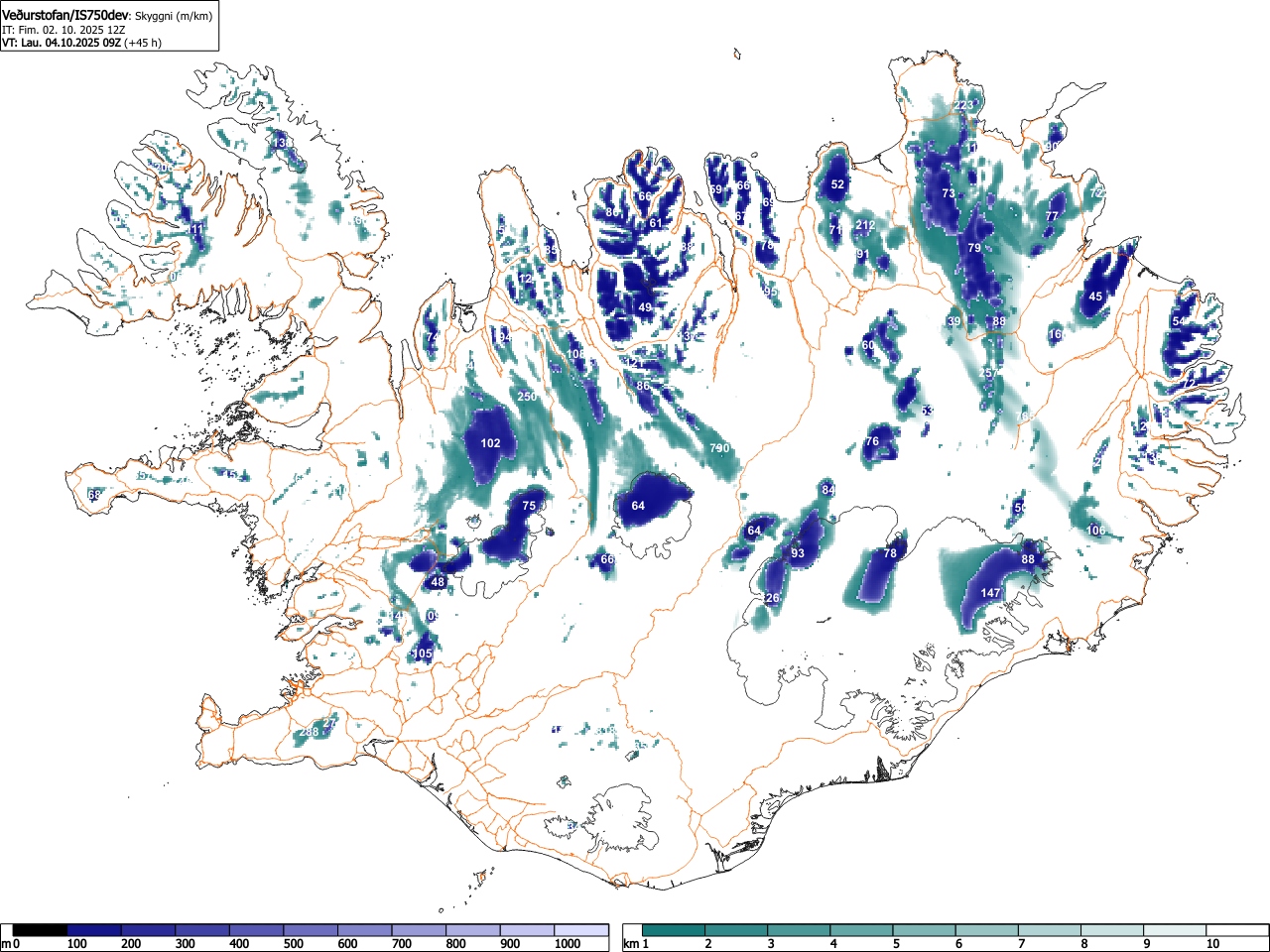Click the 'km' unit label on the scale
This screenshot has height=952, width=1270.
[630, 944]
